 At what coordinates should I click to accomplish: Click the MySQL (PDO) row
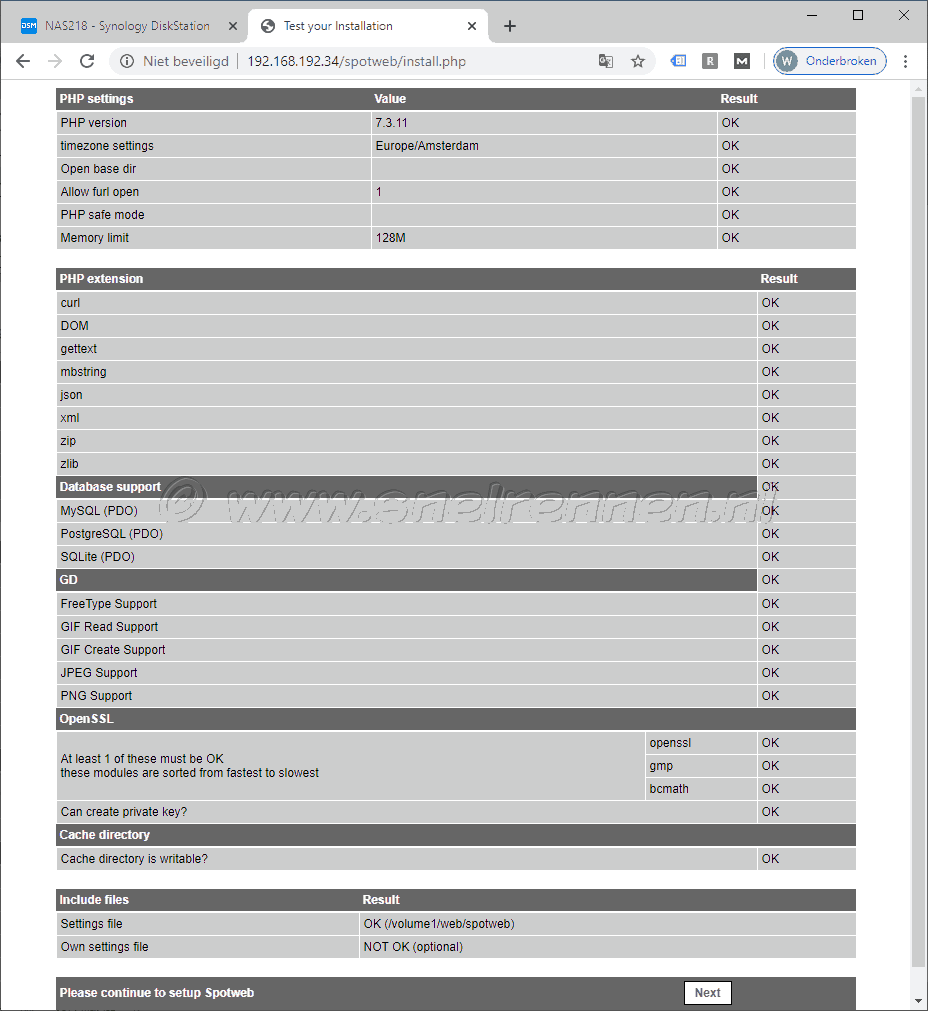pyautogui.click(x=456, y=511)
